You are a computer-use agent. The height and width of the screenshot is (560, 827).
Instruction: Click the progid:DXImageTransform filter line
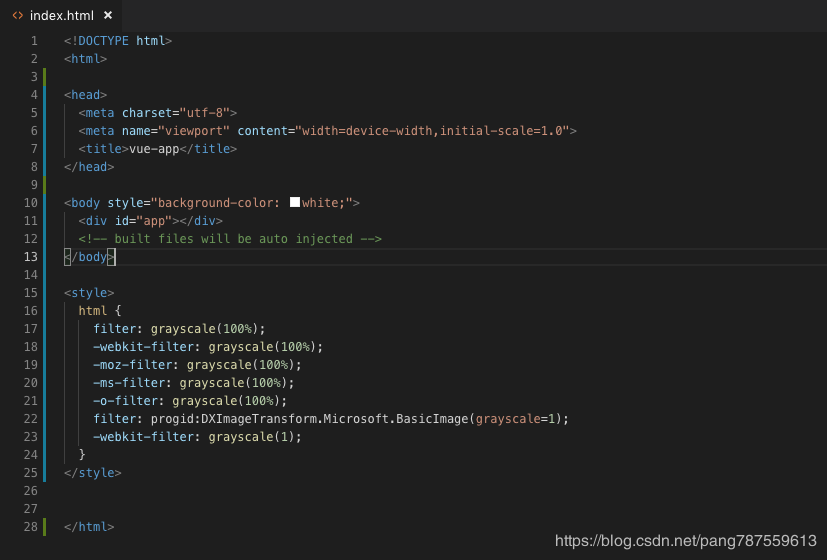pyautogui.click(x=331, y=419)
